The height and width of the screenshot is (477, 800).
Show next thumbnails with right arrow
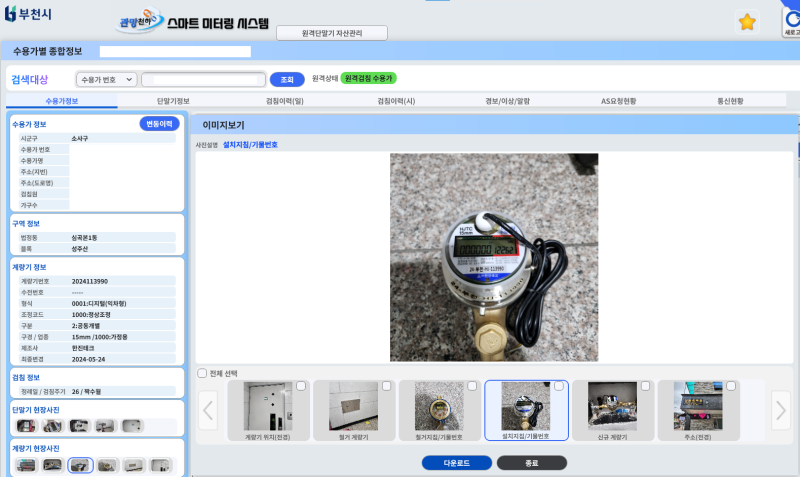pyautogui.click(x=781, y=409)
